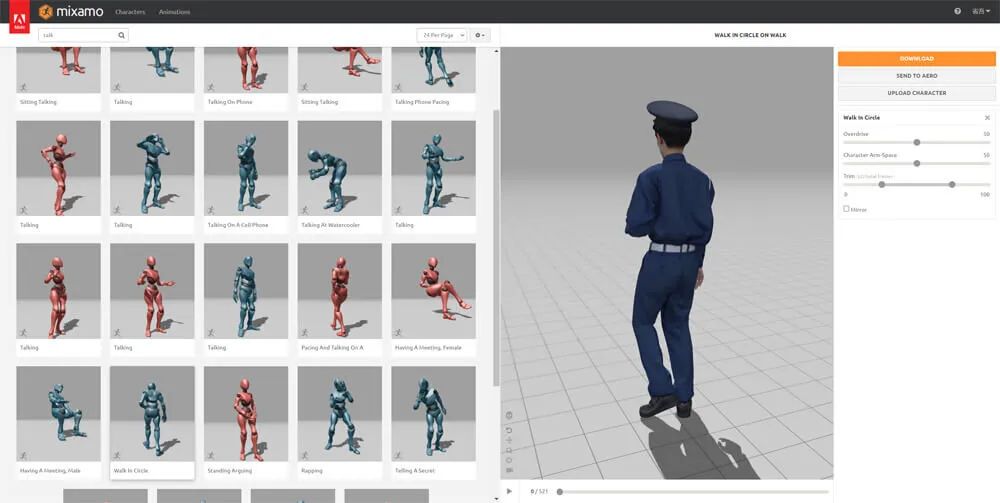
Task: Click the Mixamo logo icon
Action: click(x=46, y=12)
